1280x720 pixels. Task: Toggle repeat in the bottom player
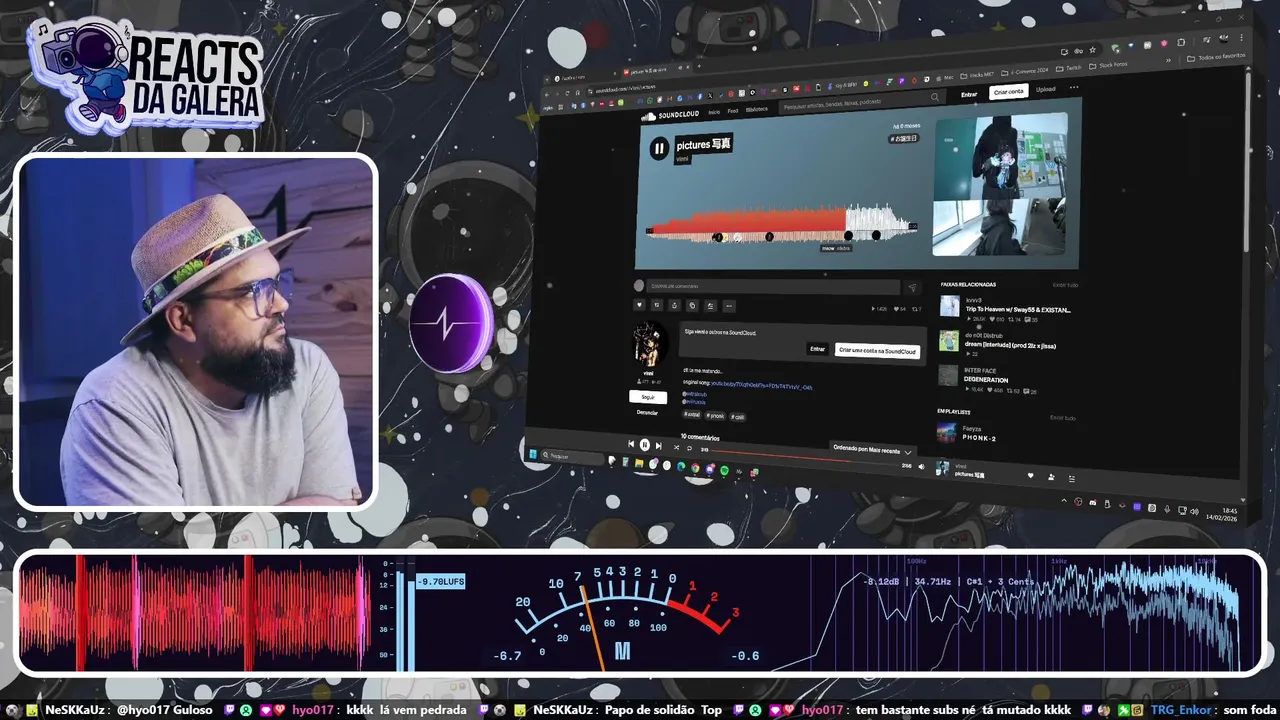click(x=689, y=448)
